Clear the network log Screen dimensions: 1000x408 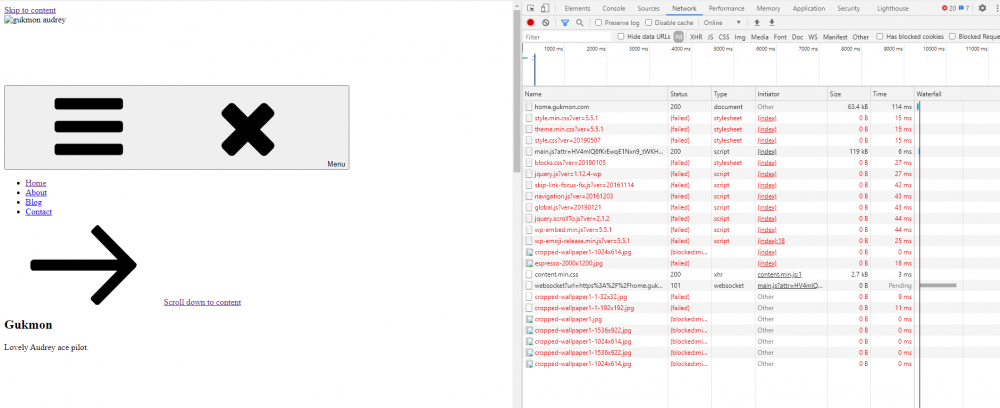[x=545, y=22]
